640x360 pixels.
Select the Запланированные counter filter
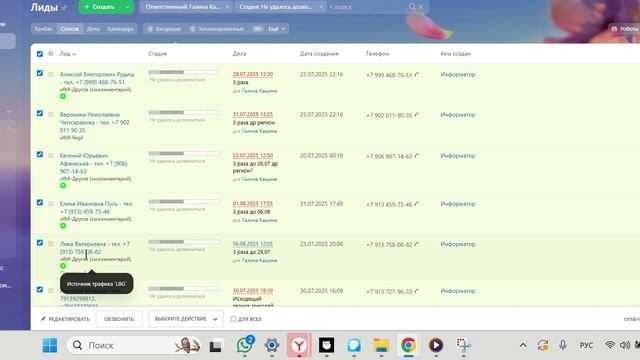tap(217, 29)
